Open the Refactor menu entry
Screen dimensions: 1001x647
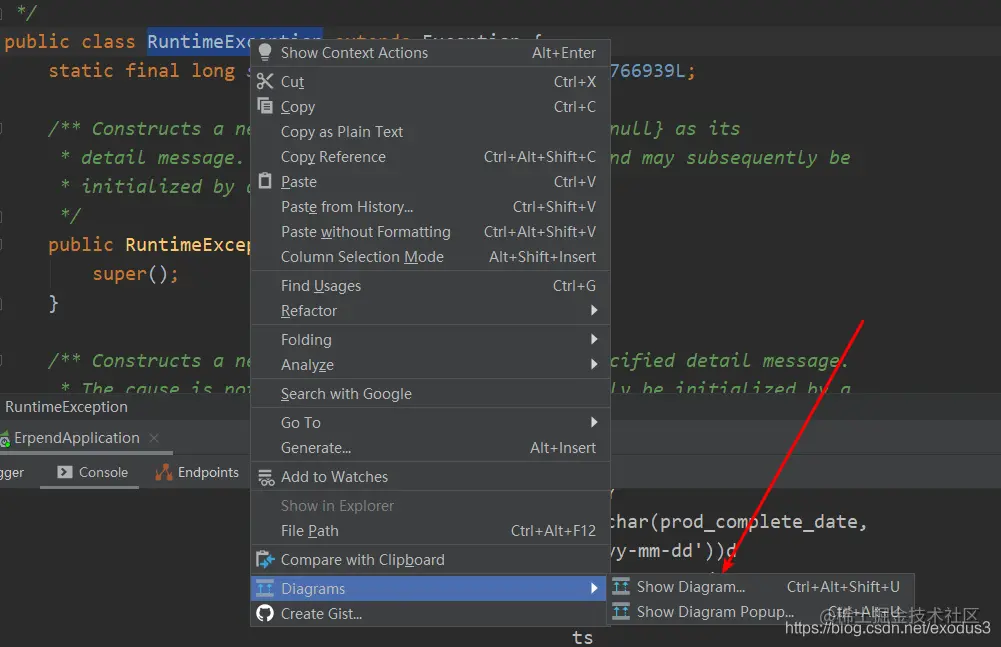431,310
